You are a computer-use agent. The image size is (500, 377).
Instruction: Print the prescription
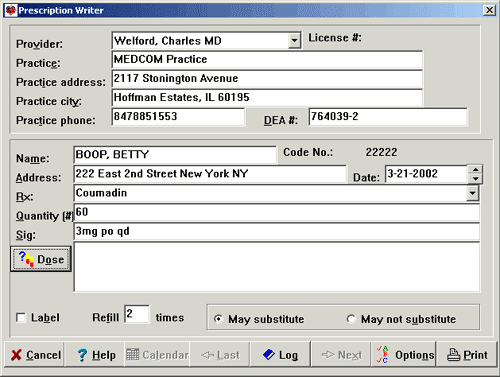(x=467, y=355)
